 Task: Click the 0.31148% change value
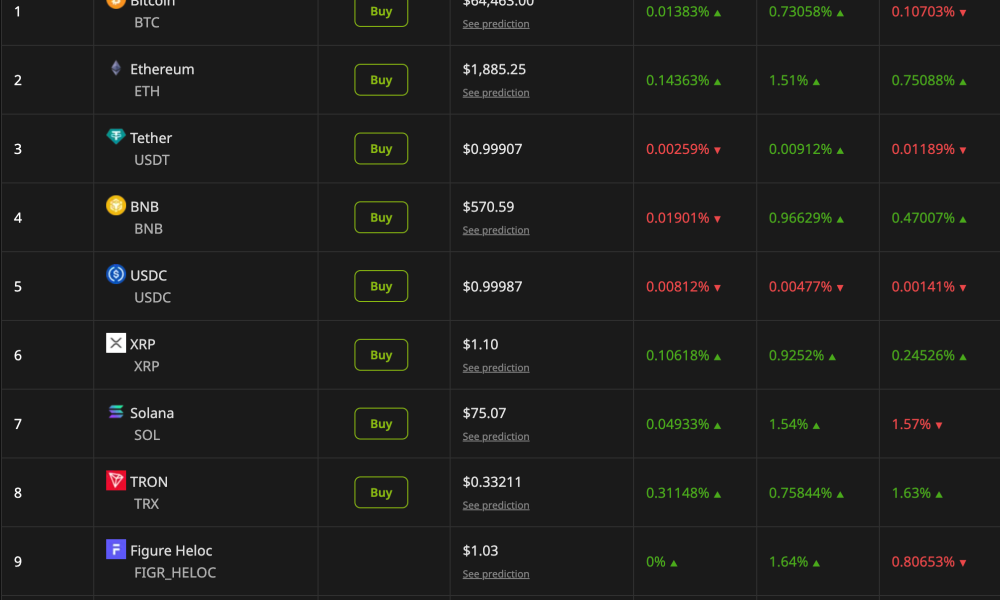[x=677, y=493]
